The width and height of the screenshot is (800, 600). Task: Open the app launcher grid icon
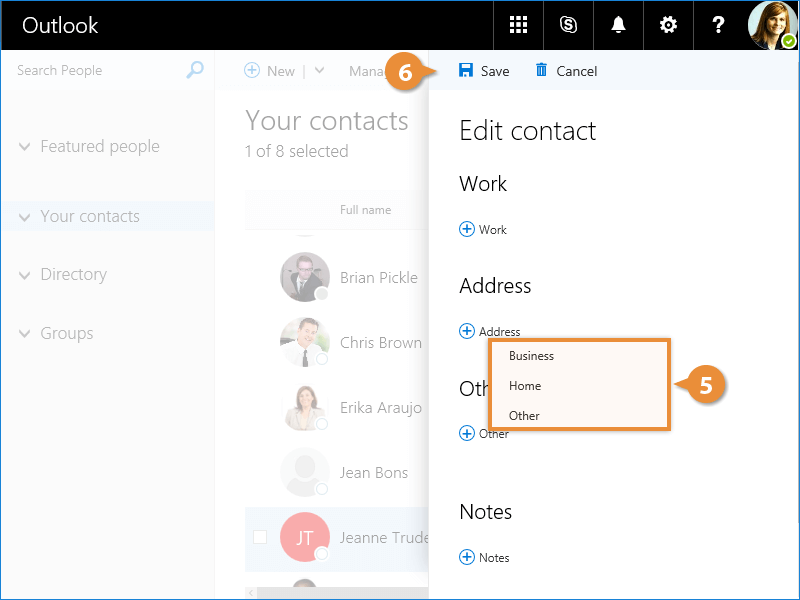click(518, 25)
